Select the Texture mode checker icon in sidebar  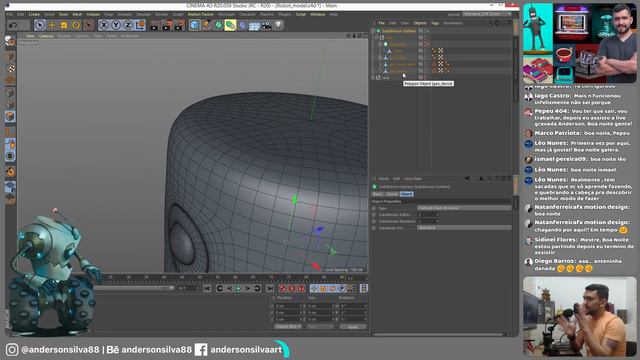(10, 69)
